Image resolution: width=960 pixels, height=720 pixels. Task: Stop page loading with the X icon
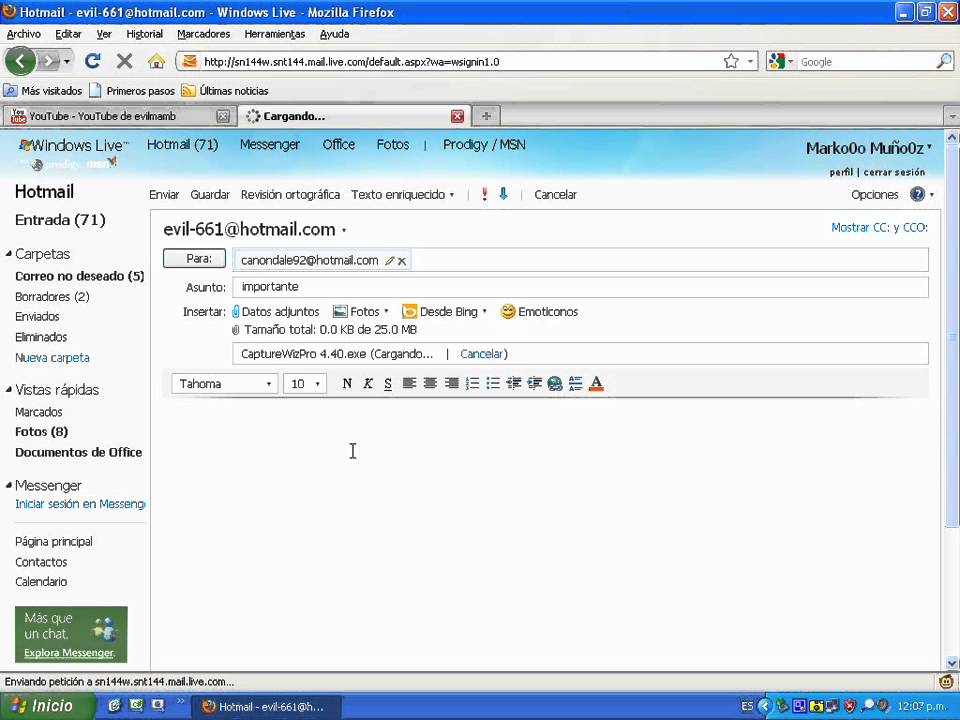point(124,61)
